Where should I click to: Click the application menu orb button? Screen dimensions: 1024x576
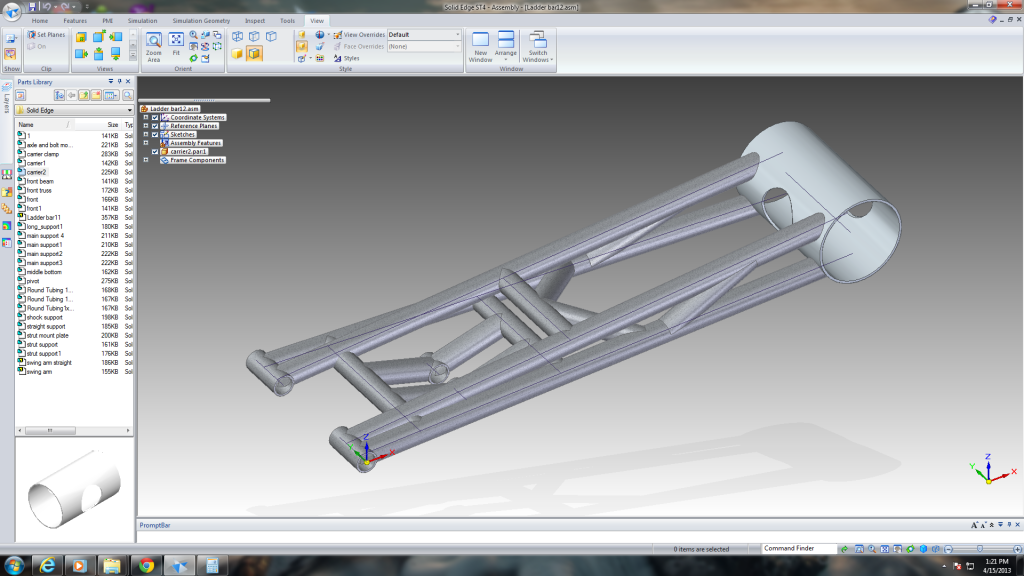13,12
